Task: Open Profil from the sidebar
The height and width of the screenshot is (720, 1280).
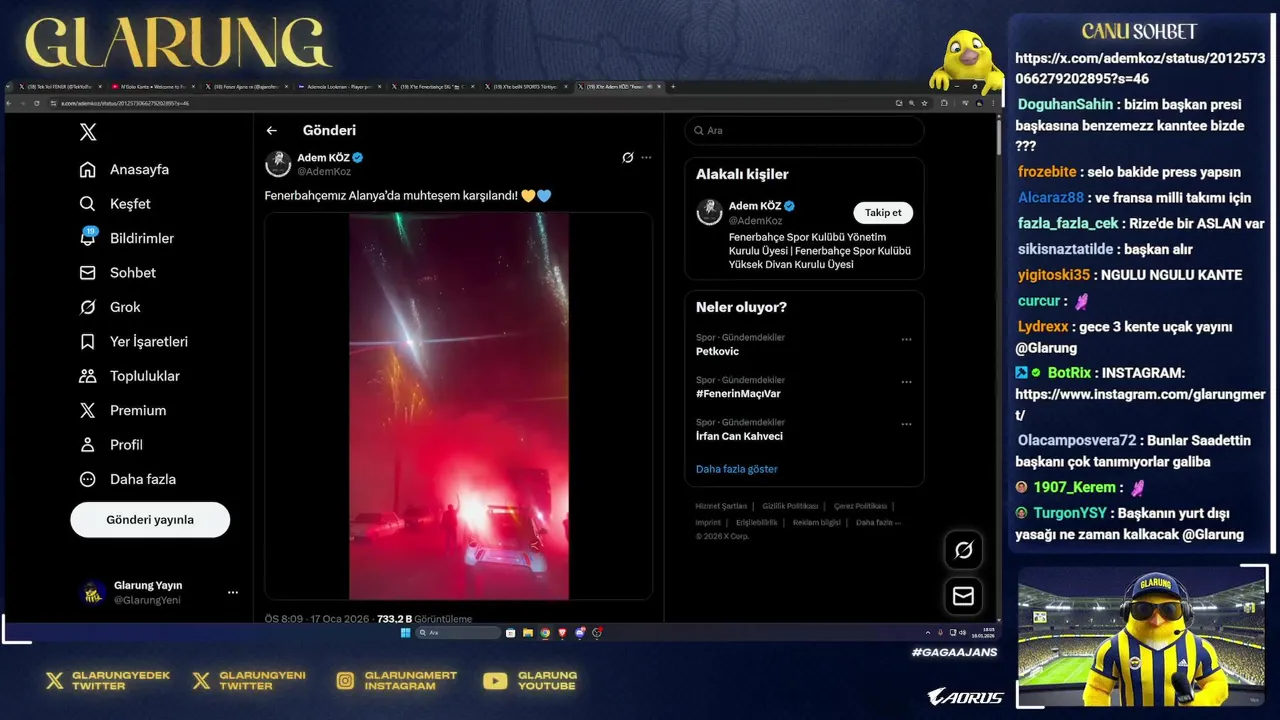Action: [x=111, y=445]
